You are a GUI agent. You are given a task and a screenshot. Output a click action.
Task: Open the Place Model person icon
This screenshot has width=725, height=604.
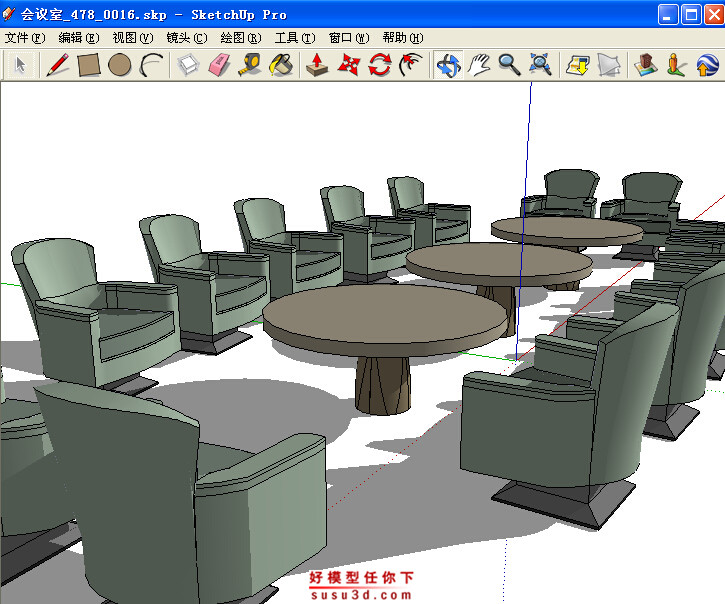[x=676, y=65]
